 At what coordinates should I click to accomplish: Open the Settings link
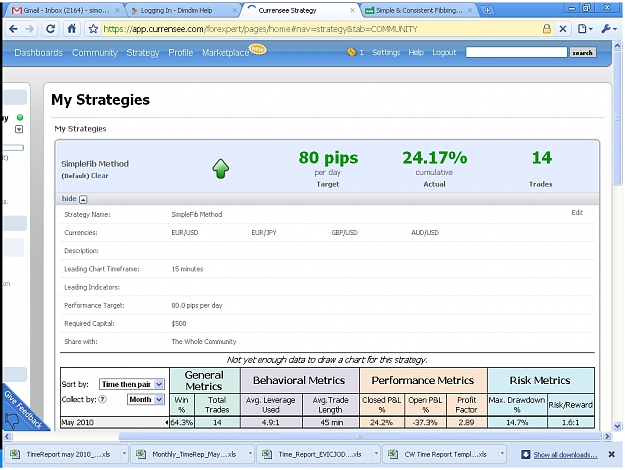click(386, 52)
